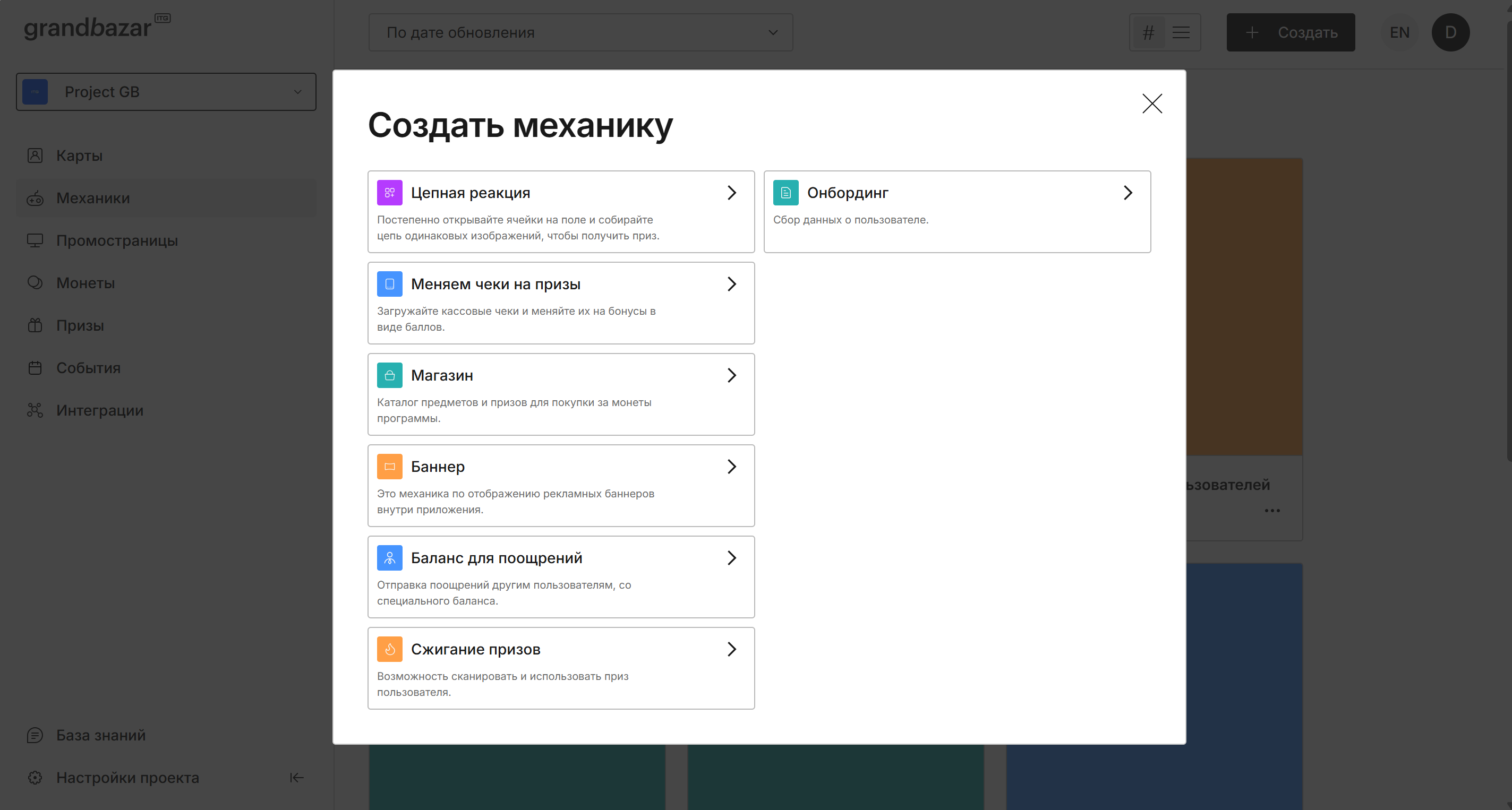Click the Project GB blue thumbnail
Image resolution: width=1512 pixels, height=810 pixels.
point(35,92)
